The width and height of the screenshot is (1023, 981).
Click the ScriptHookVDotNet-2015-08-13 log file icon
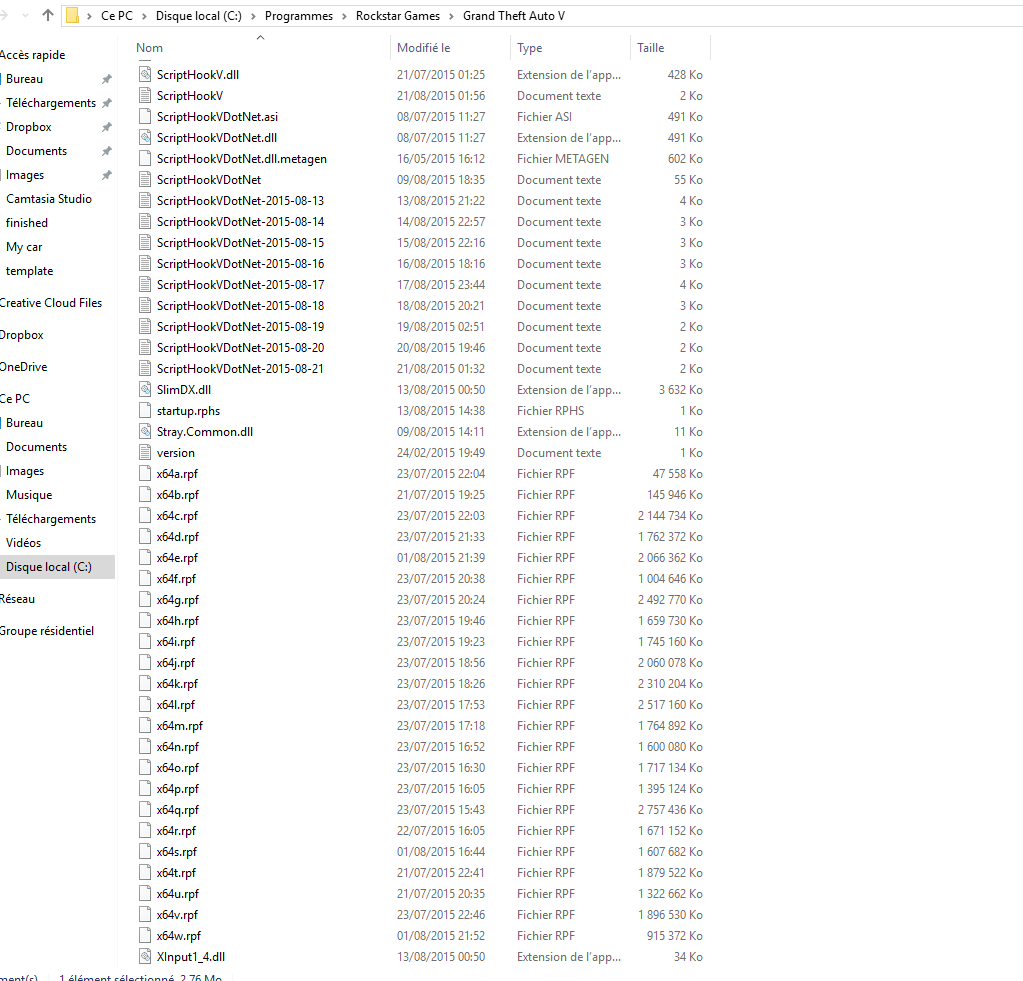(145, 201)
